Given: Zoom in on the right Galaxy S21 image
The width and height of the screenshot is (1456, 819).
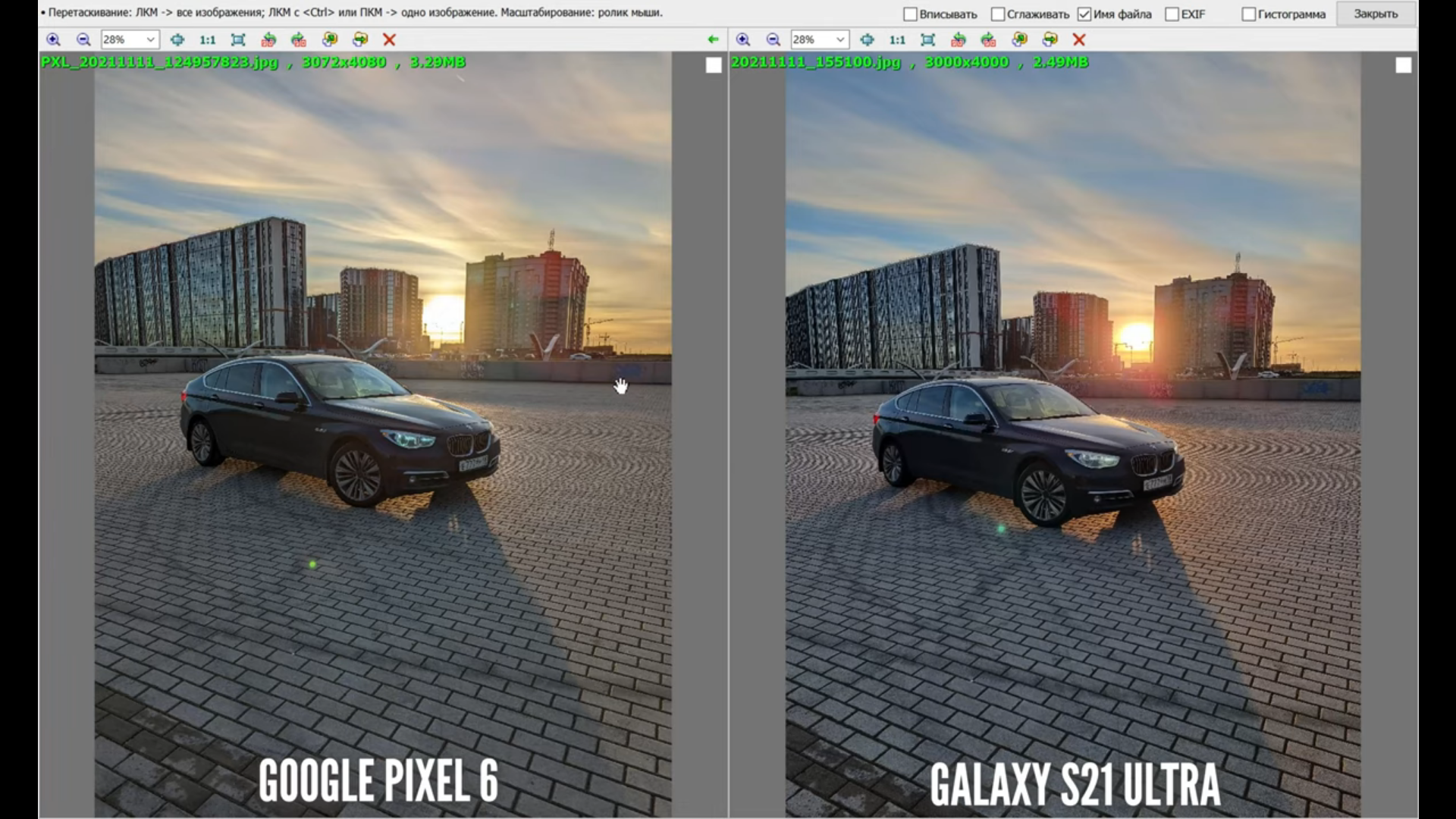Looking at the screenshot, I should pos(743,39).
